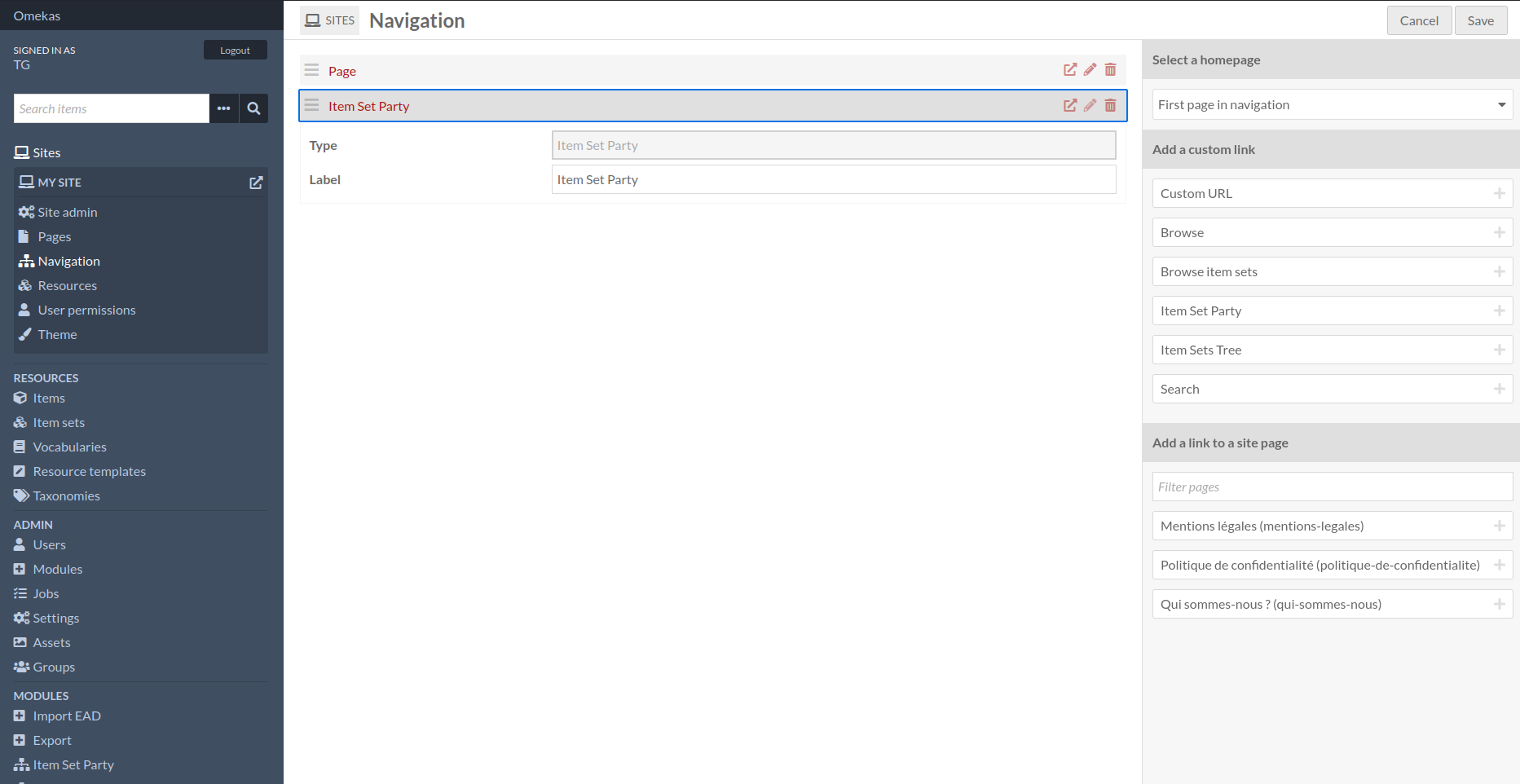Image resolution: width=1520 pixels, height=784 pixels.
Task: Open MY SITE link
Action: coord(51,183)
